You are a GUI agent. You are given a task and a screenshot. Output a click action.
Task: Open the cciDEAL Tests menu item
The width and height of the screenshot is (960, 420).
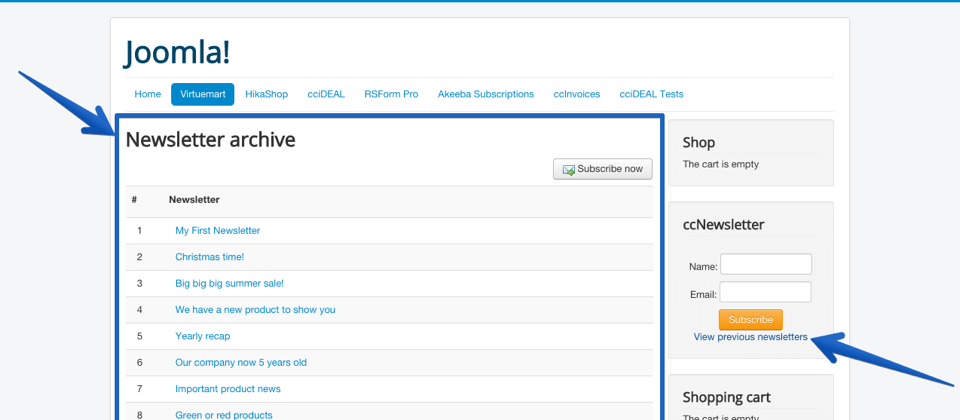tap(651, 94)
